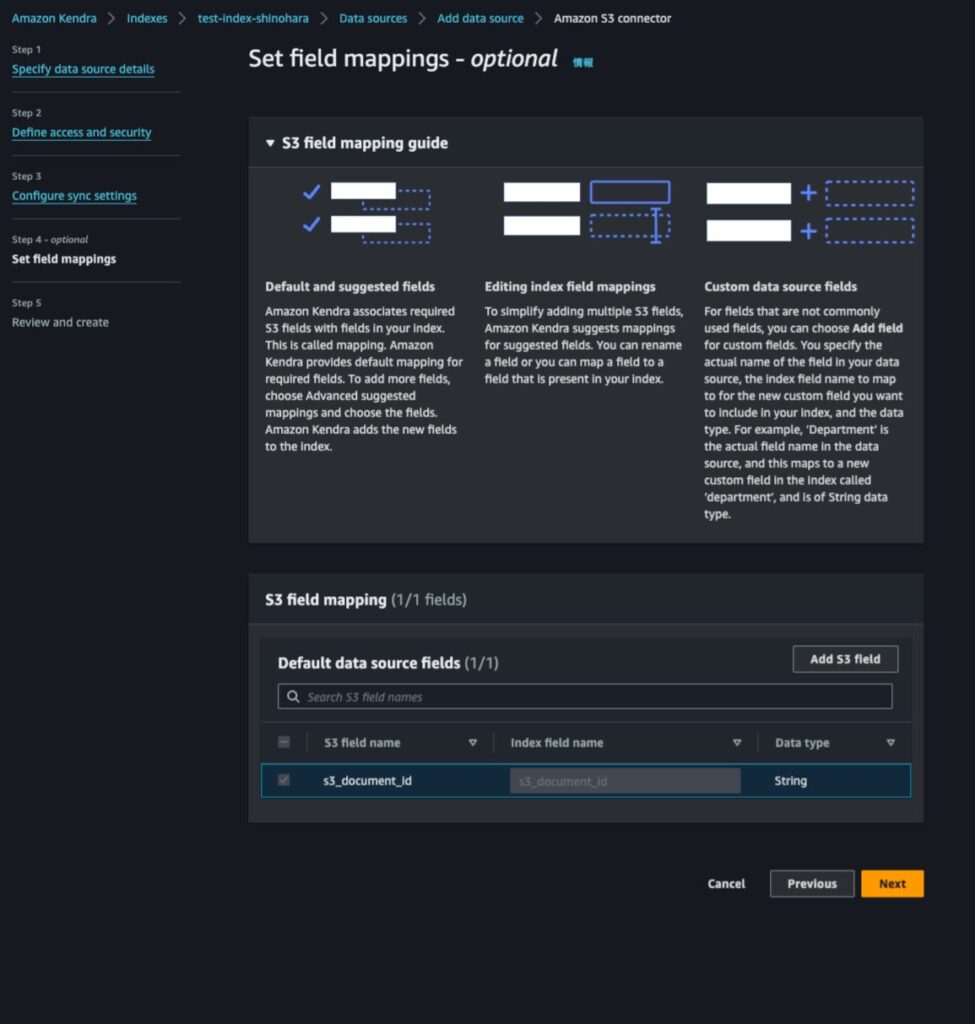Open test-index-shinohara breadcrumb
975x1024 pixels.
click(x=254, y=18)
